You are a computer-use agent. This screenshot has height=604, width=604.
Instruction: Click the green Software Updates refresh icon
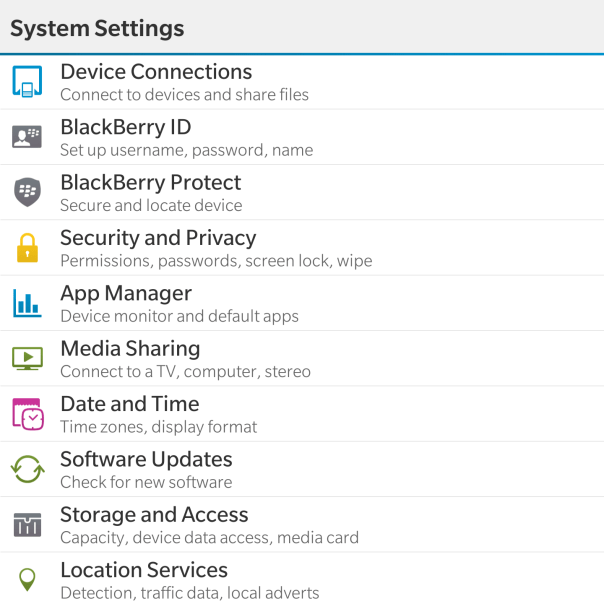(x=27, y=468)
